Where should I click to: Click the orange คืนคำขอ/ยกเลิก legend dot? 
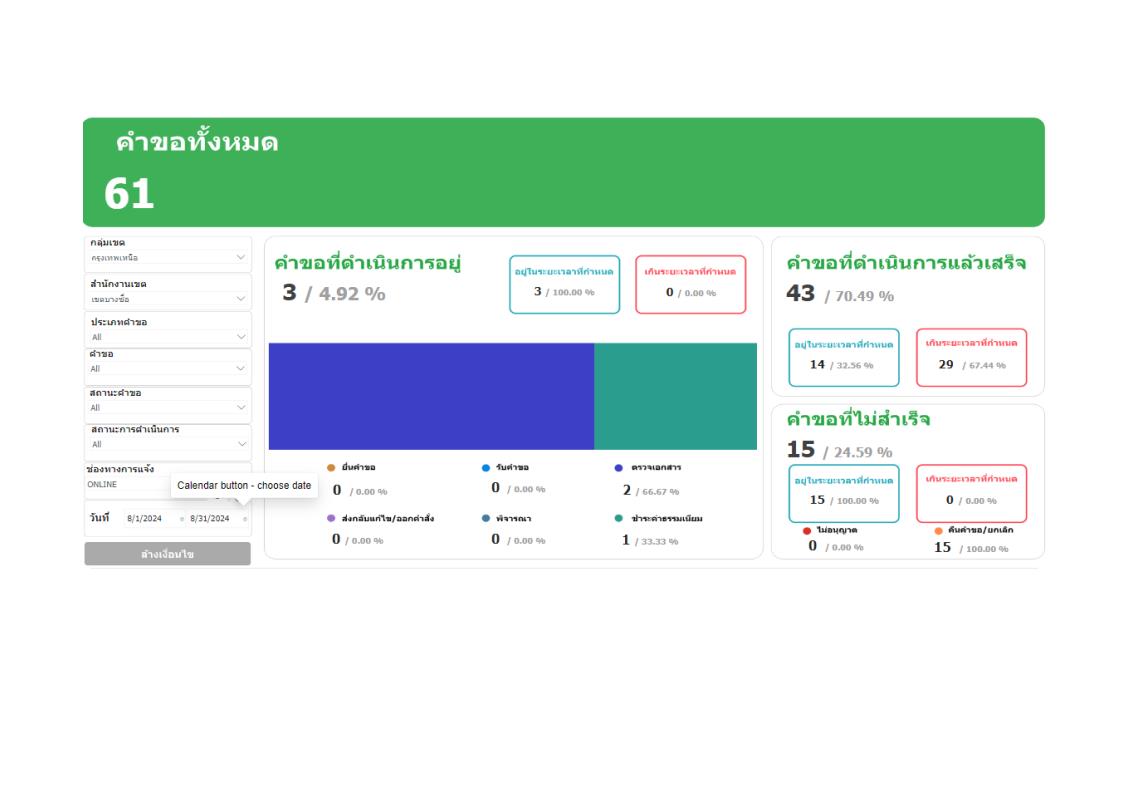click(x=938, y=531)
